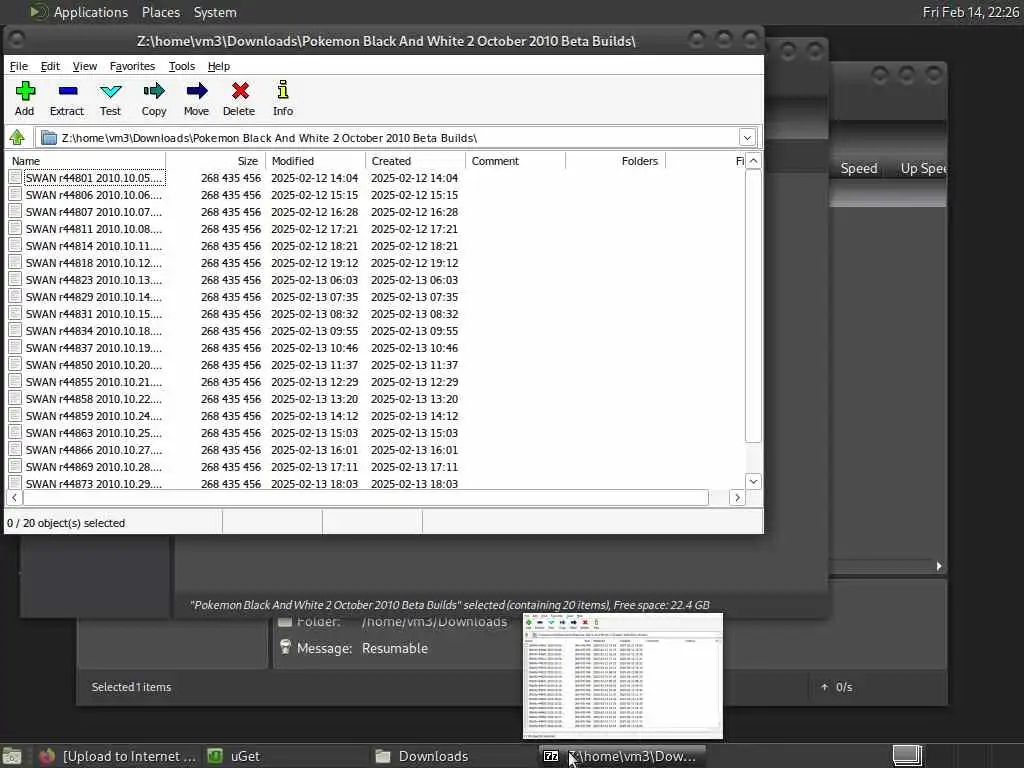Select file SWAN r44829 2010.10.14
1024x768 pixels.
(x=93, y=296)
